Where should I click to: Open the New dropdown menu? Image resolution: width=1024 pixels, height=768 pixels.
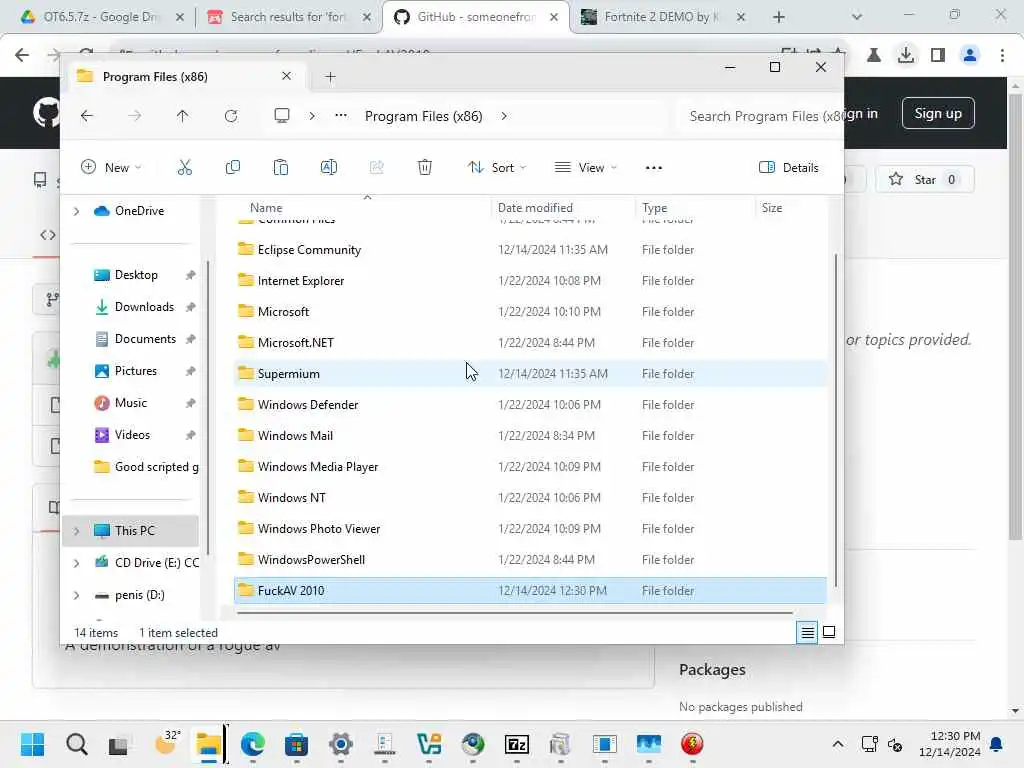[111, 168]
